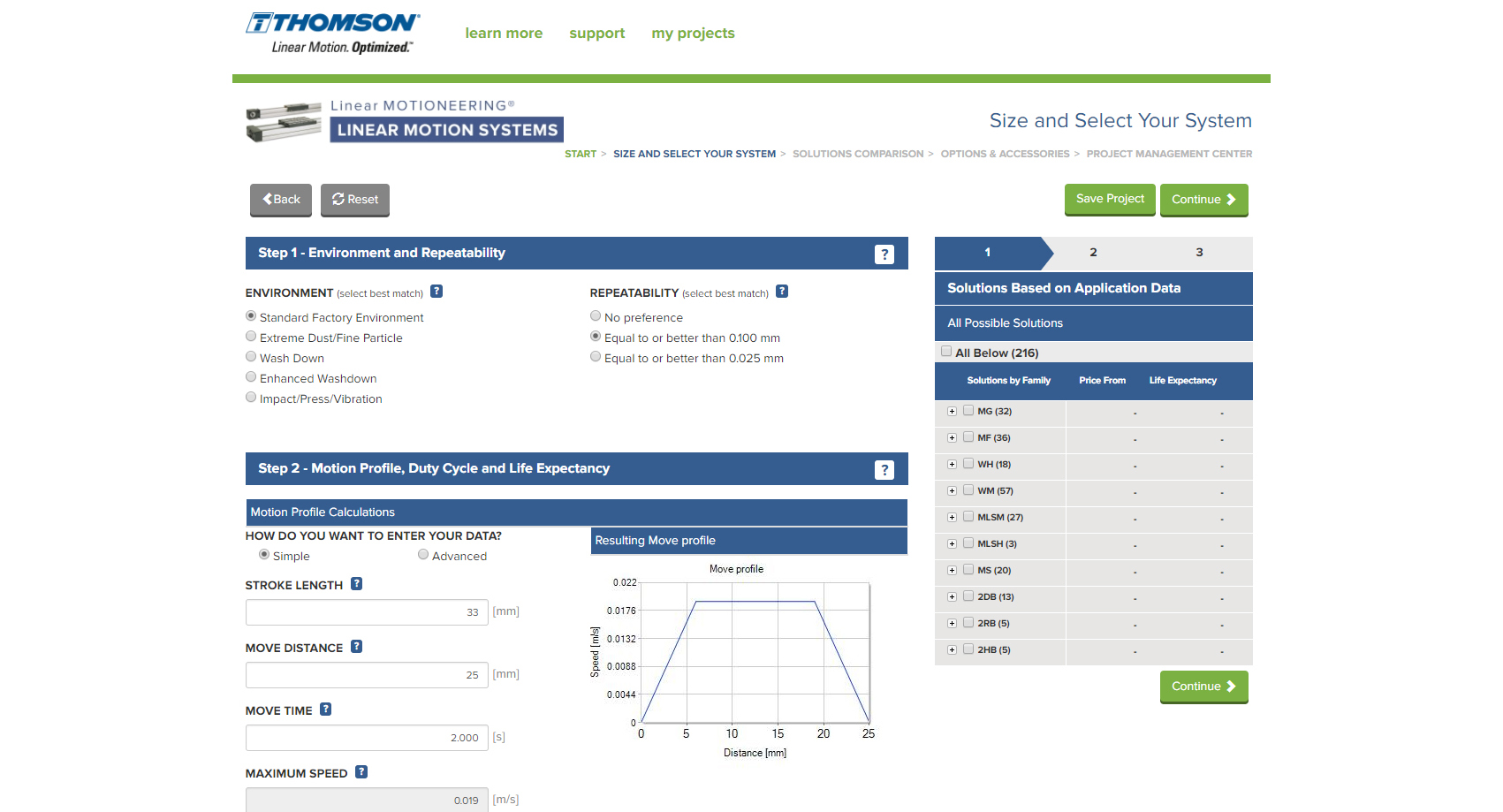Screen dimensions: 1503x812
Task: Open help for Step 1 Environment and Repeatability
Action: point(884,254)
